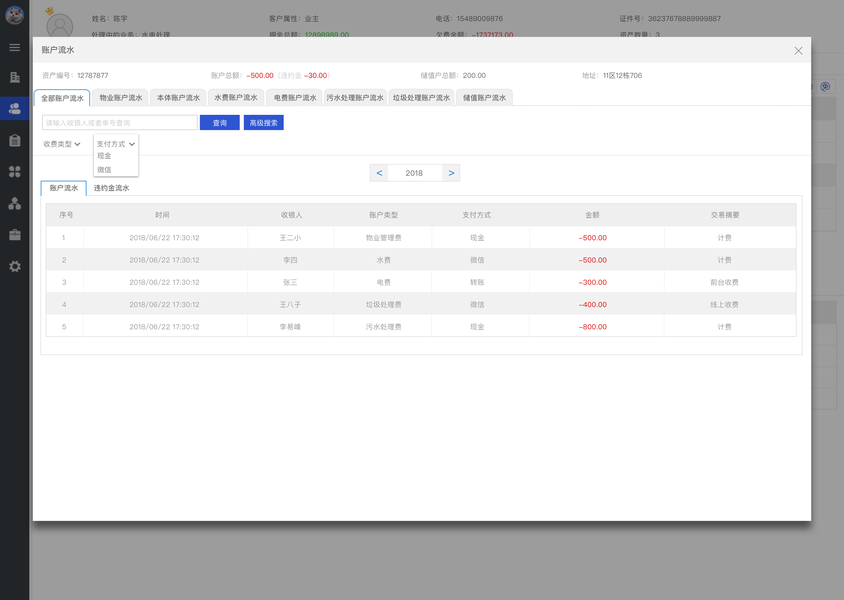Switch to 本体账户流水 tab
The width and height of the screenshot is (844, 600).
tap(178, 97)
